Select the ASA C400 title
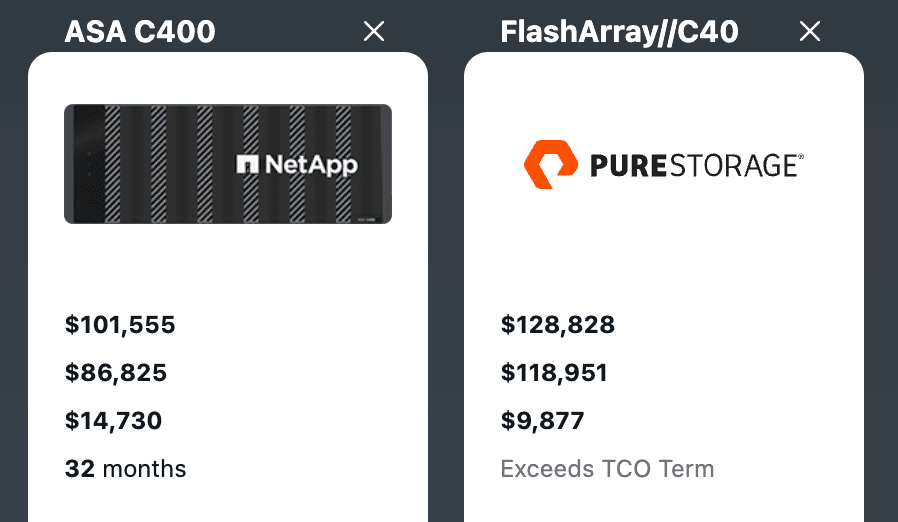The width and height of the screenshot is (898, 522). point(140,32)
